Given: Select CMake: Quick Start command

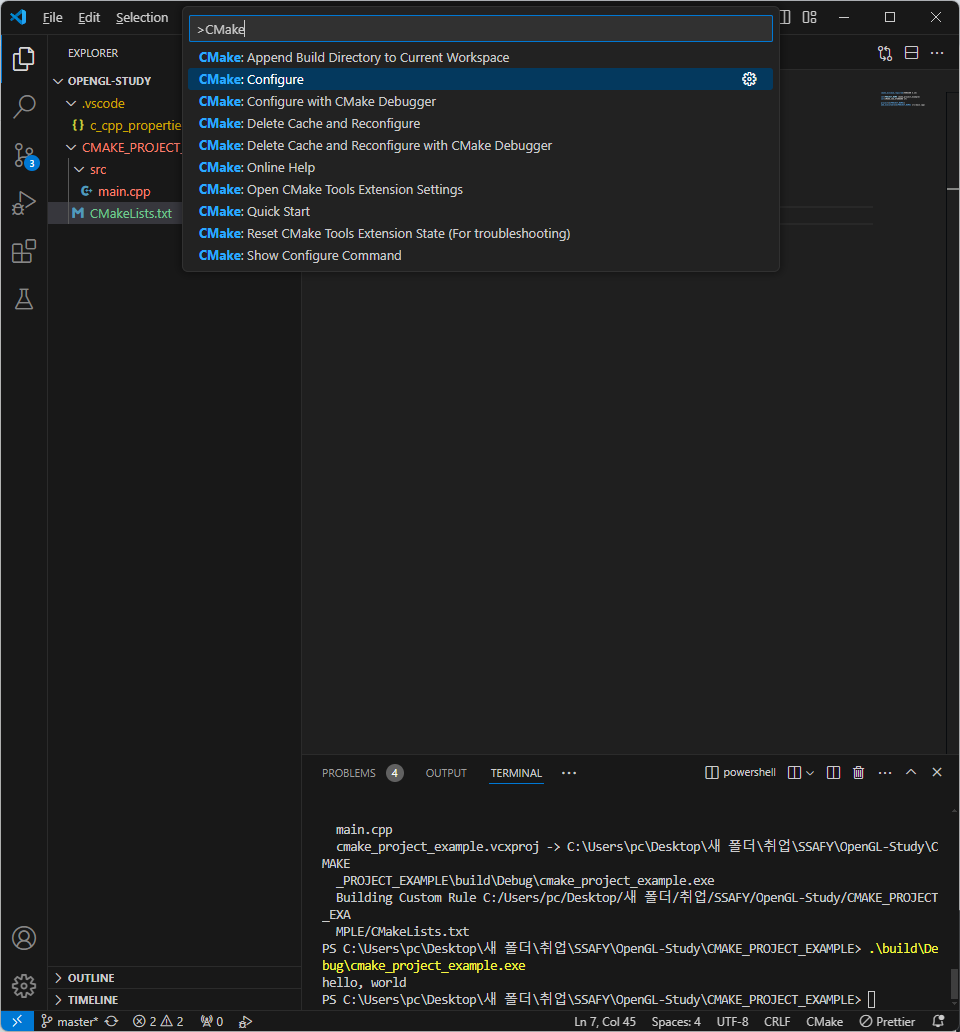Looking at the screenshot, I should click(480, 211).
